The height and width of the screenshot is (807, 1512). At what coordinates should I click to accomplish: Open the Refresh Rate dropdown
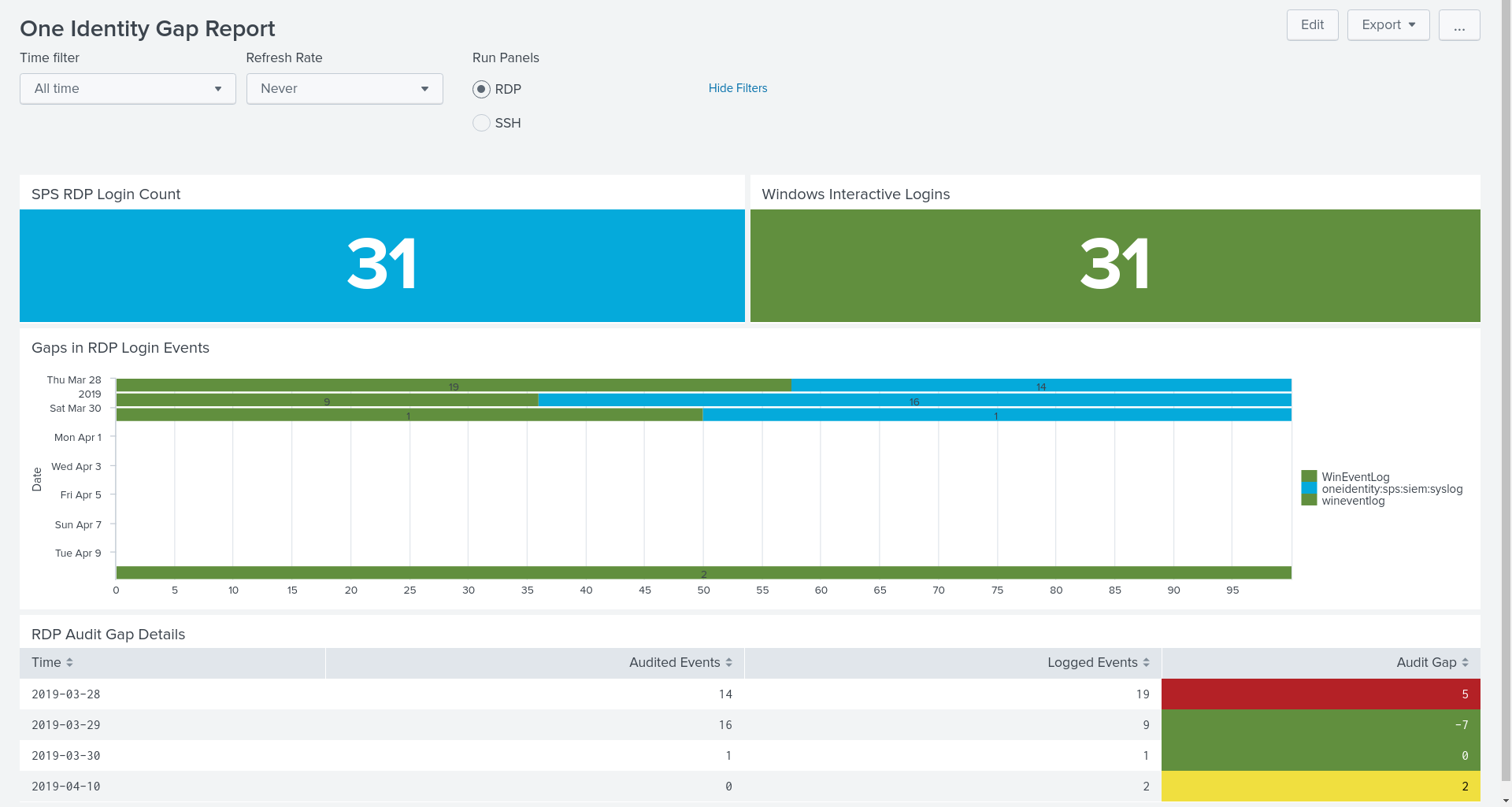point(344,89)
